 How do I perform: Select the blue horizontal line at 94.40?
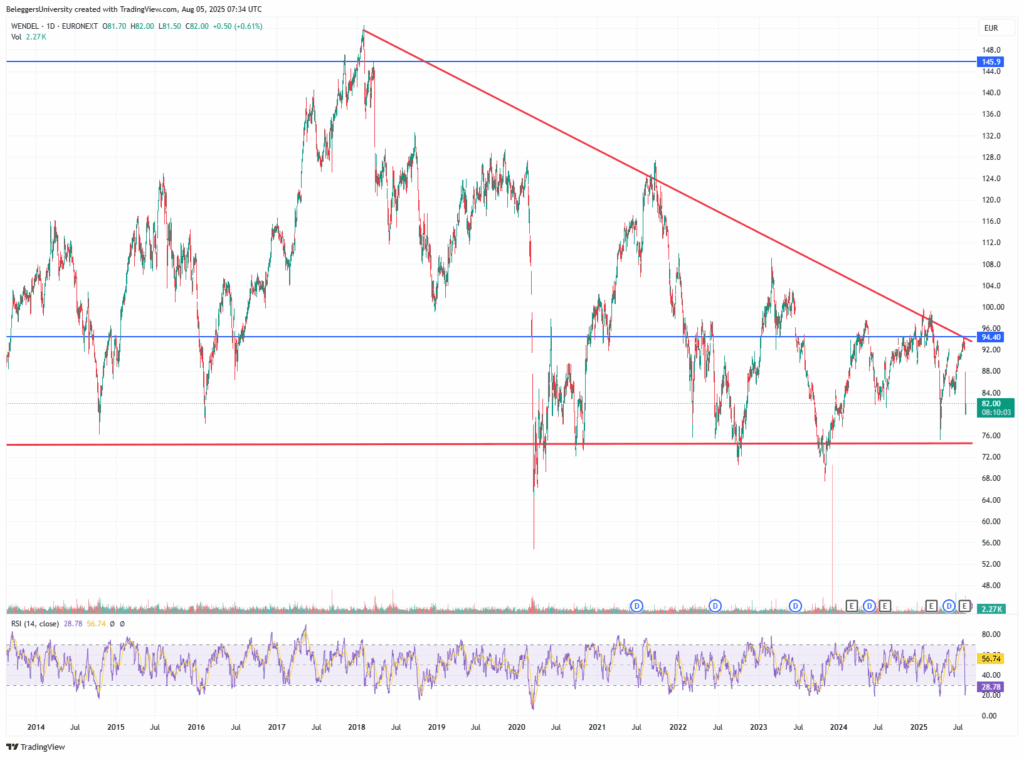click(491, 337)
